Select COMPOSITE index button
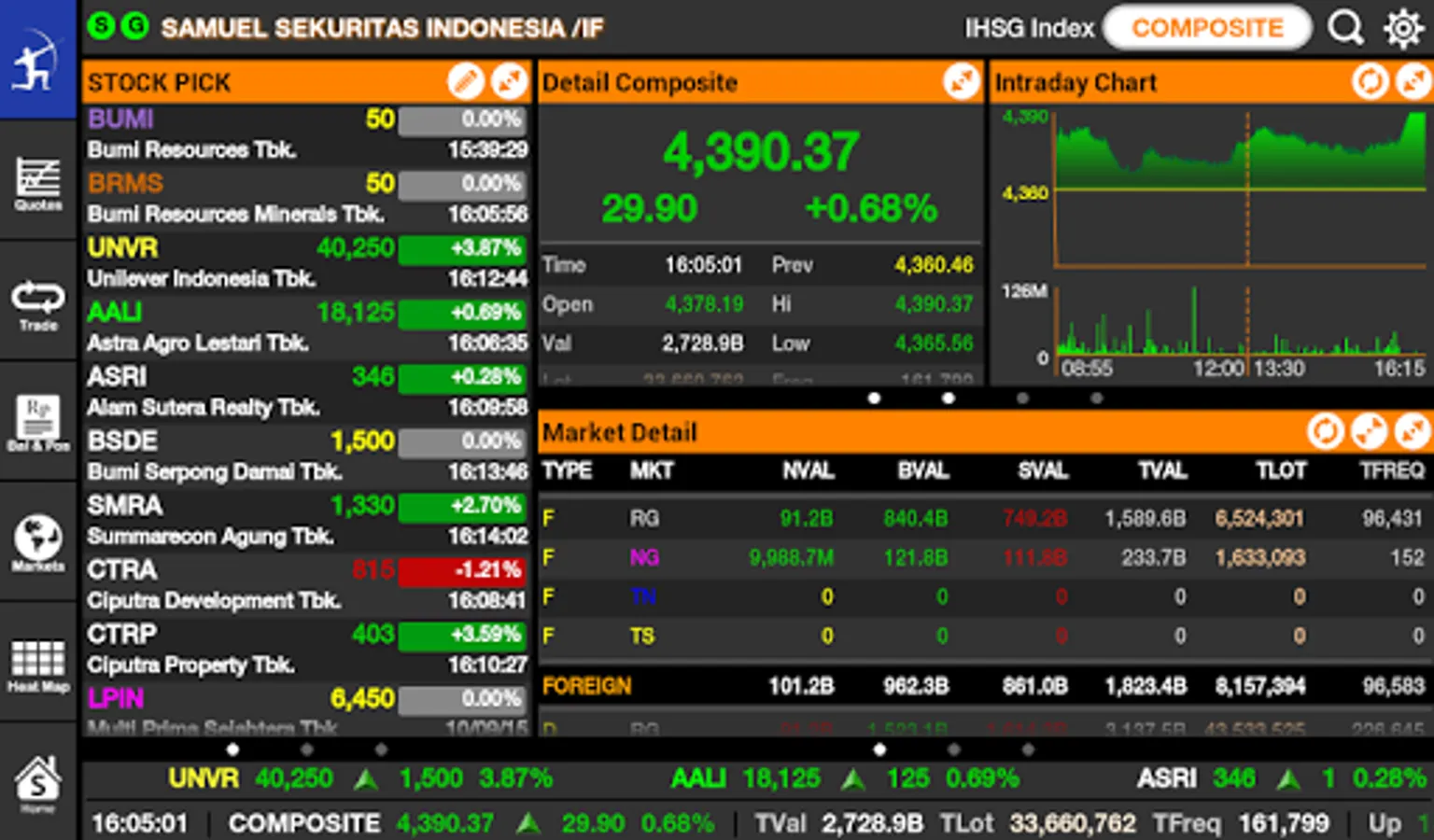The image size is (1434, 840). pos(1207,28)
